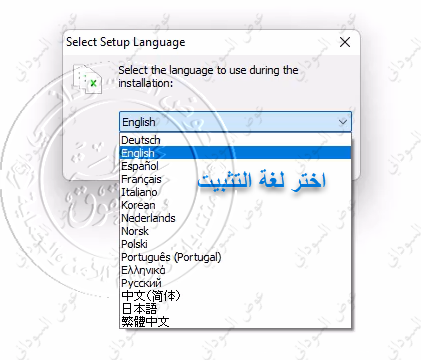Collapse the English language combo box

tap(235, 122)
